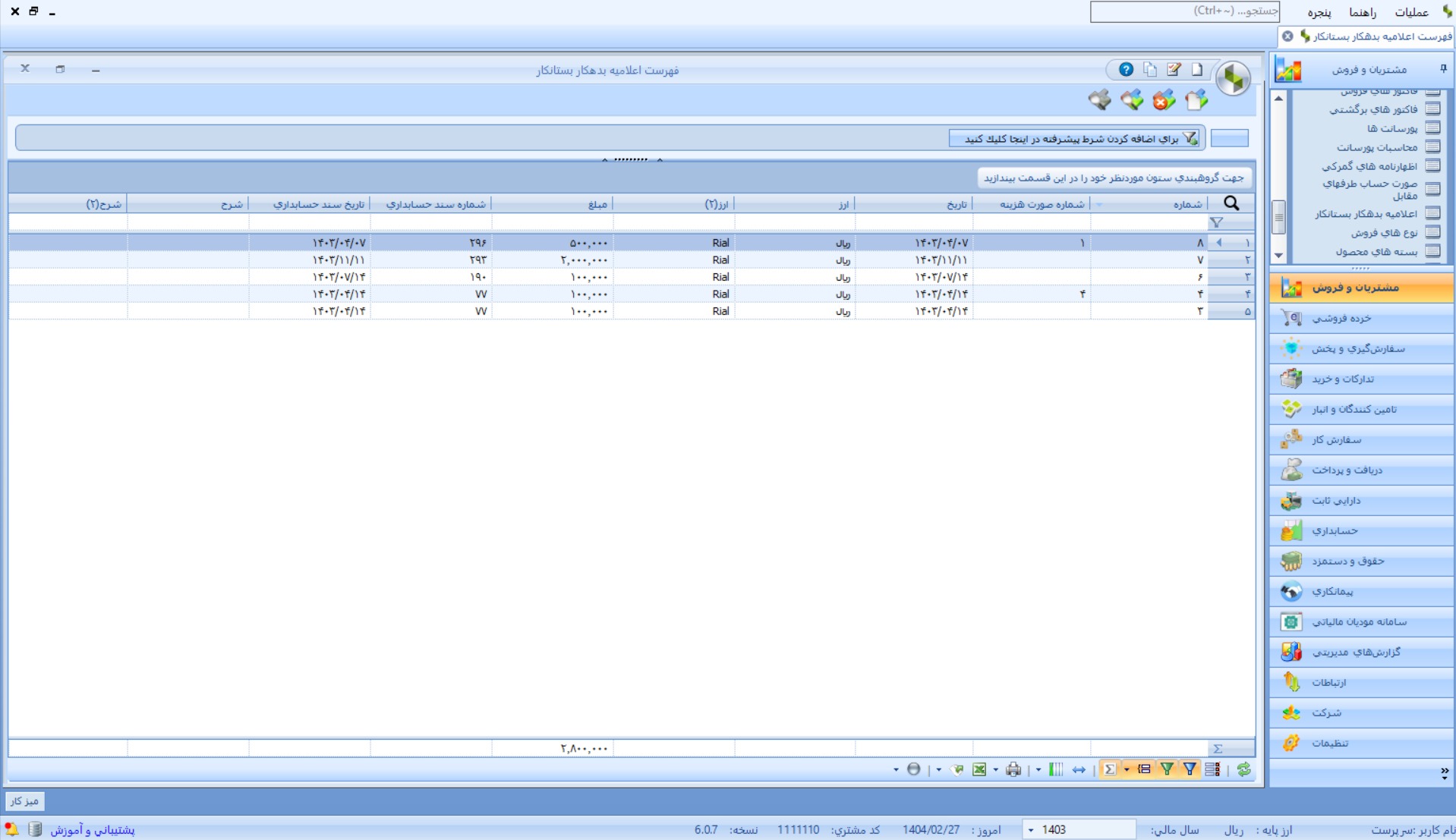Close the فهرست اعلاميه بدهكار بستانكار tab
1456x840 pixels.
[1287, 36]
